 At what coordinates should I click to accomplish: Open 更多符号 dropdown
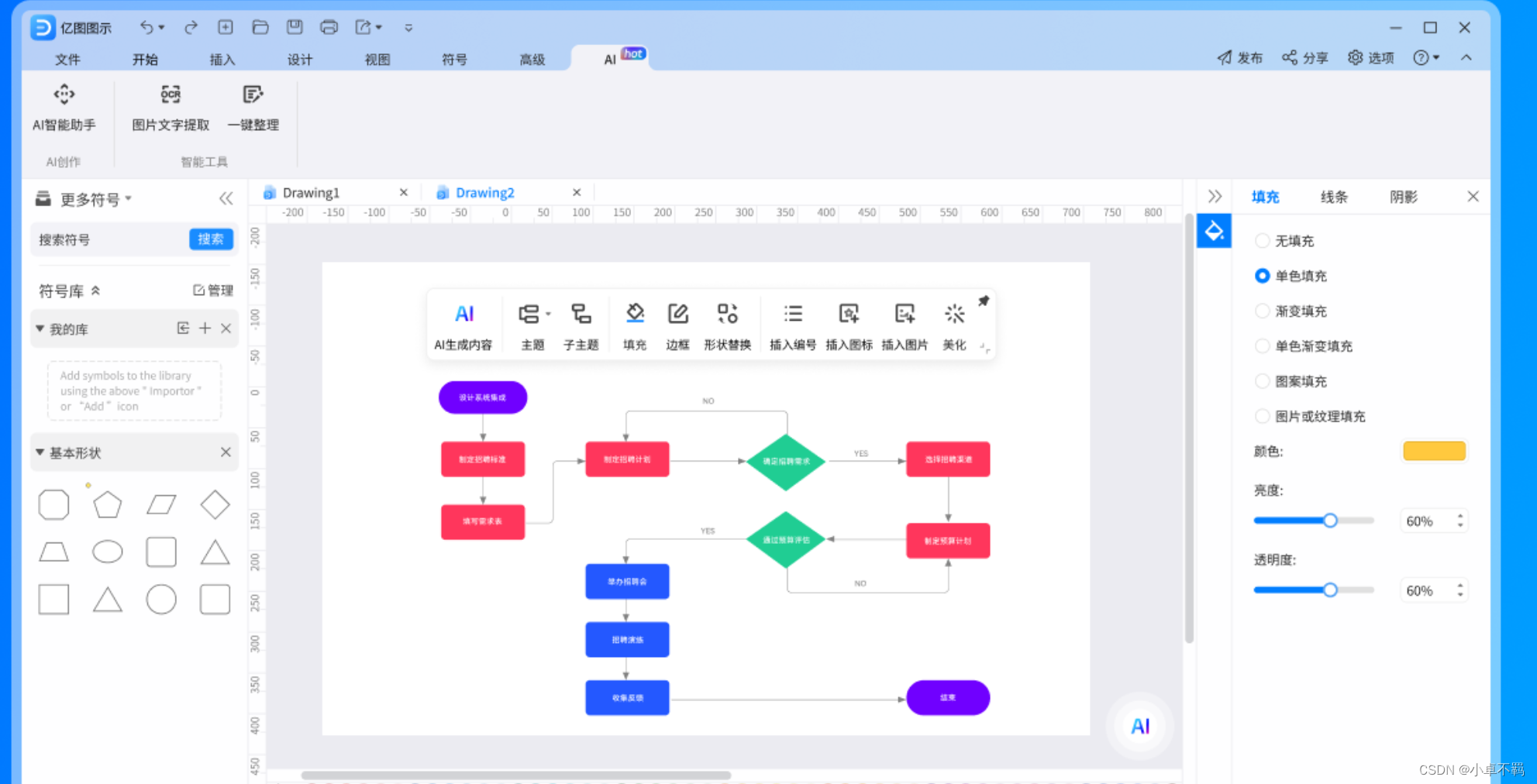click(x=129, y=198)
